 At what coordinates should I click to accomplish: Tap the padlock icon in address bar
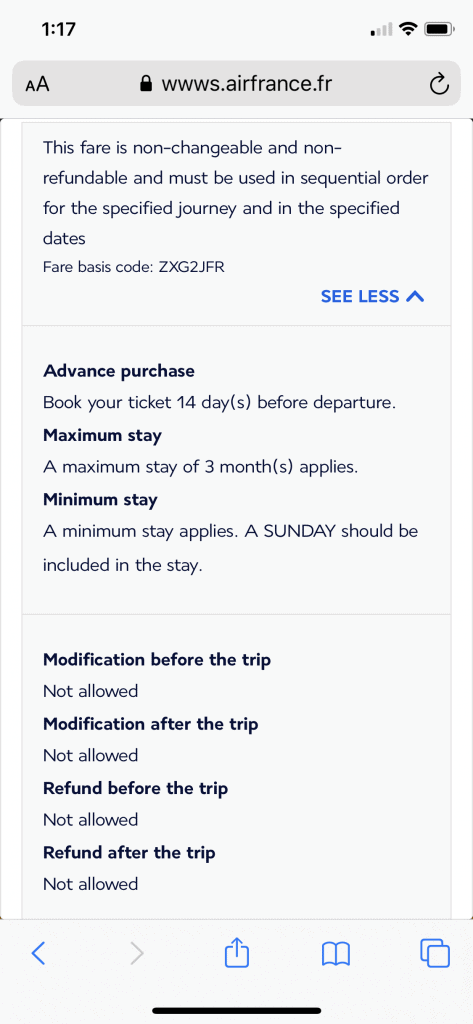(147, 84)
